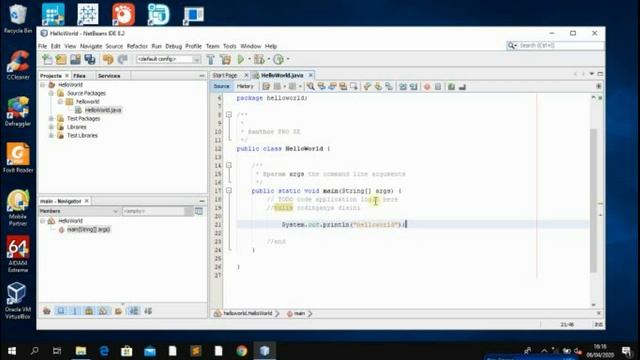Screen dimensions: 640x360
Task: Toggle Show Static Members filter in Navigator
Action: [x=75, y=311]
